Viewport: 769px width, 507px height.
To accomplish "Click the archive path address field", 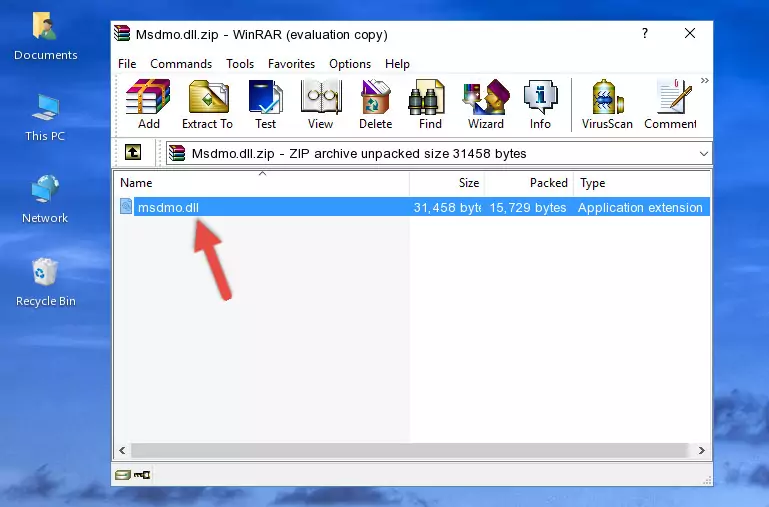I will [439, 153].
